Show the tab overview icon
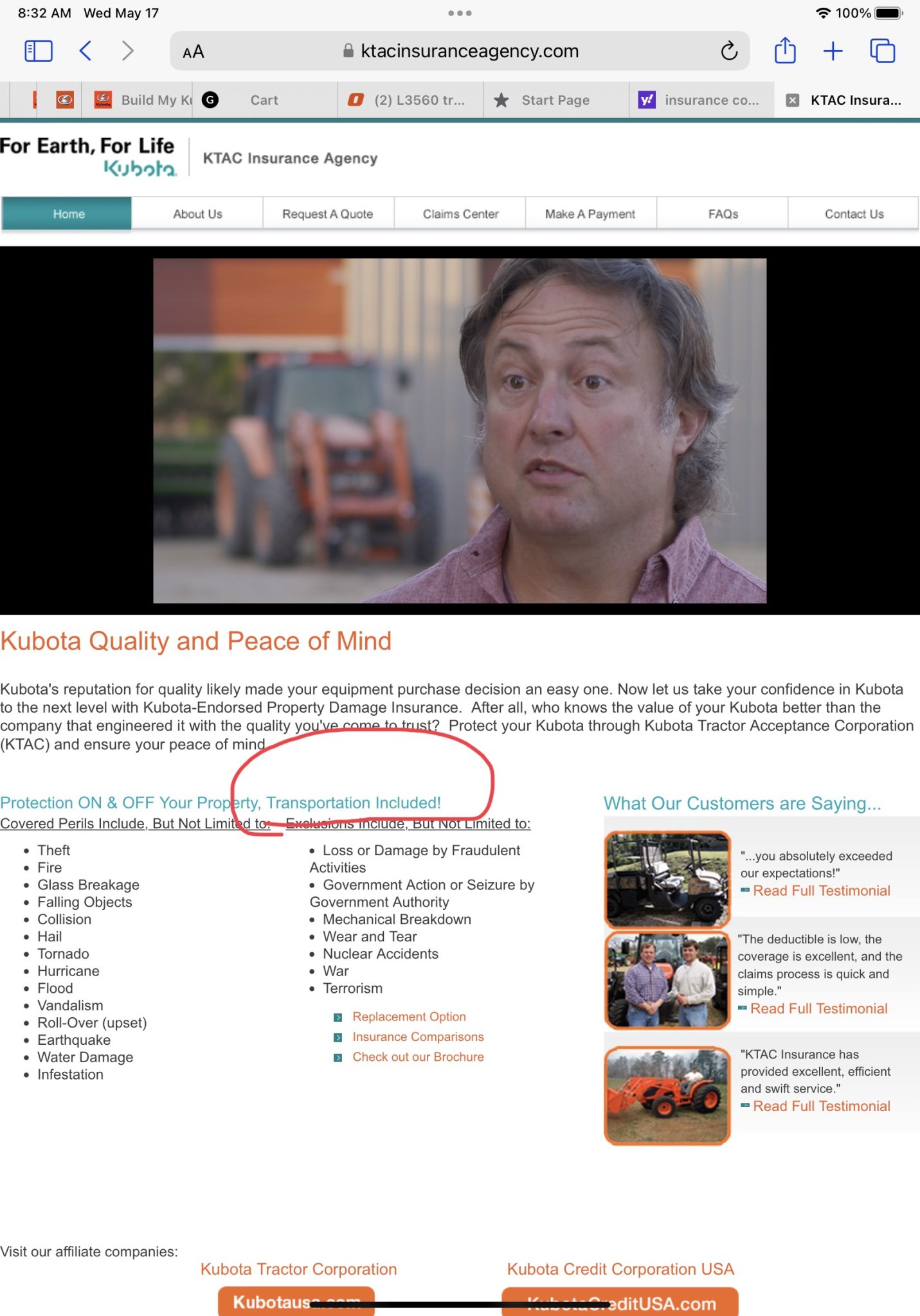The height and width of the screenshot is (1316, 920). tap(882, 51)
